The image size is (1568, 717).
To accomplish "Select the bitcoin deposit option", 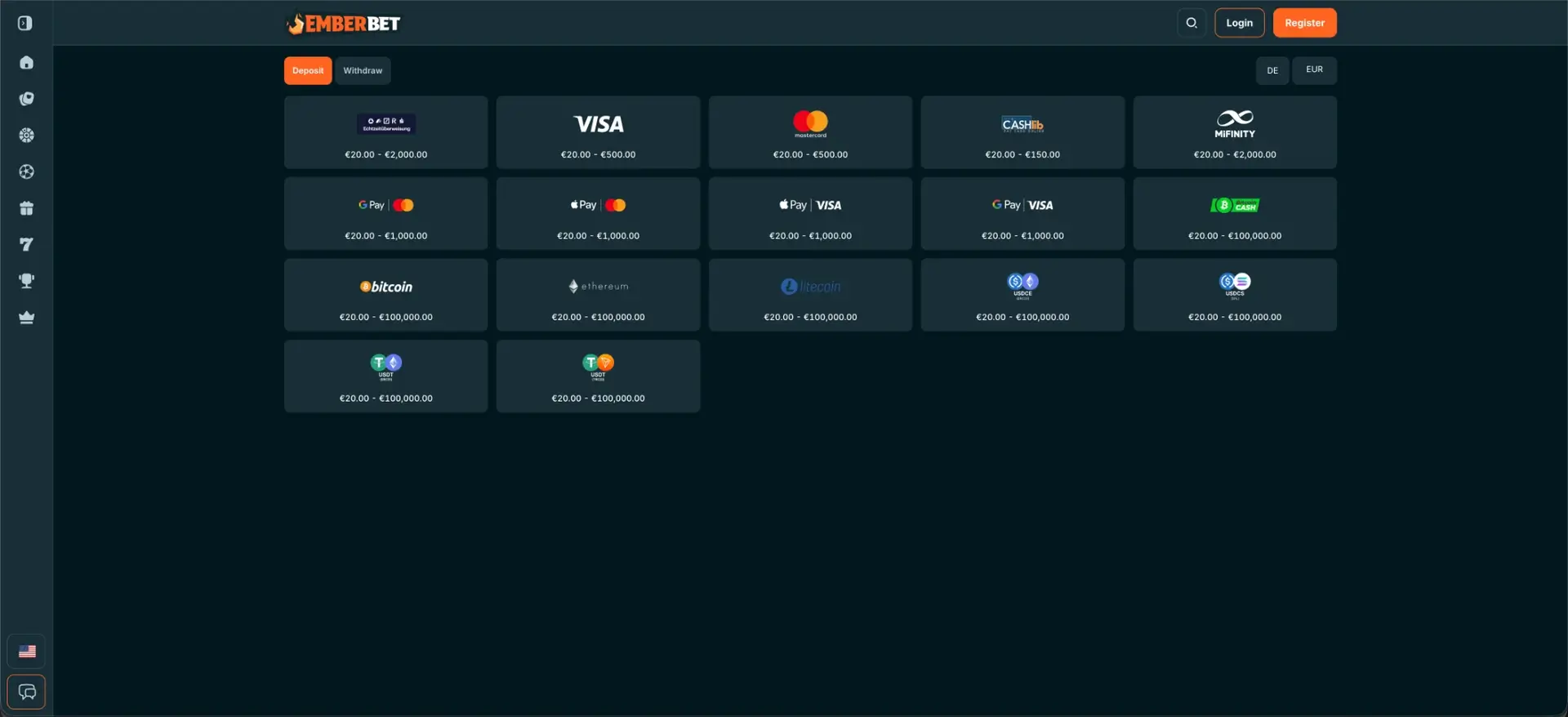I will point(385,295).
